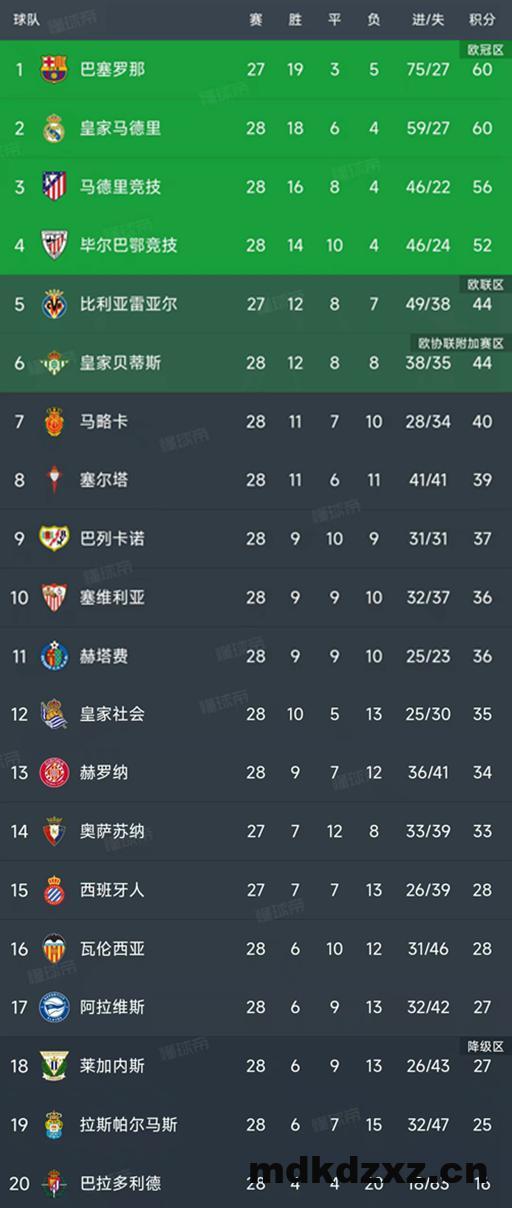The height and width of the screenshot is (1208, 512).
Task: Click the Mallorca club crest
Action: pos(54,421)
